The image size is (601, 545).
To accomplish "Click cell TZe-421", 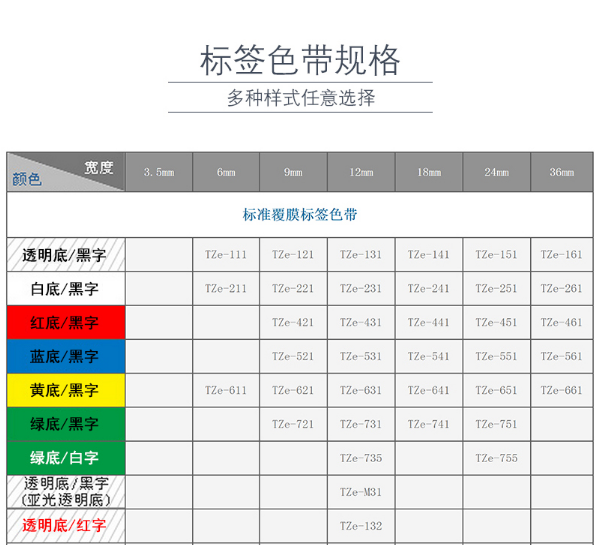I will click(x=293, y=322).
